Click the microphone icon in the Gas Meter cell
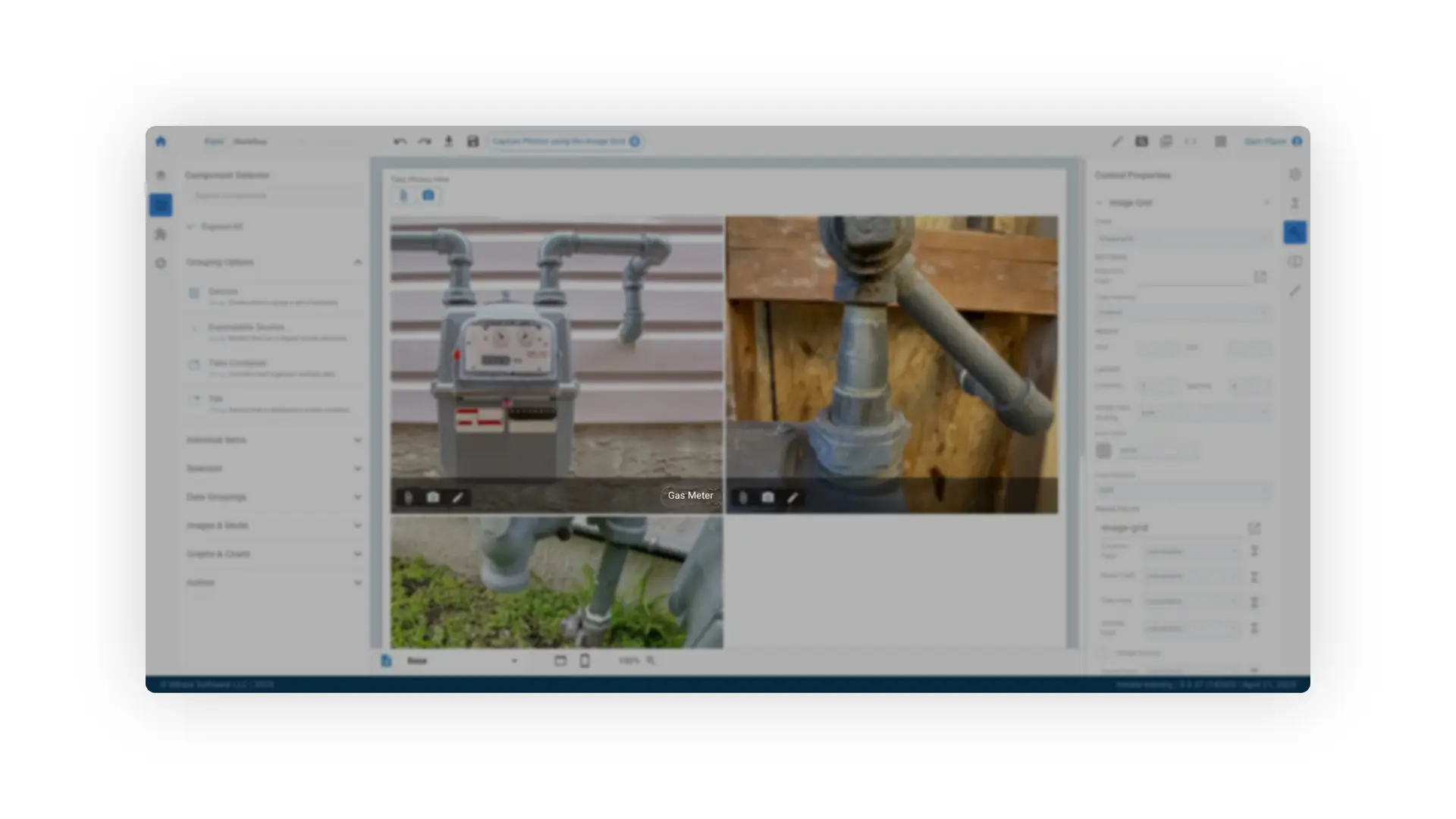1456x819 pixels. 409,498
